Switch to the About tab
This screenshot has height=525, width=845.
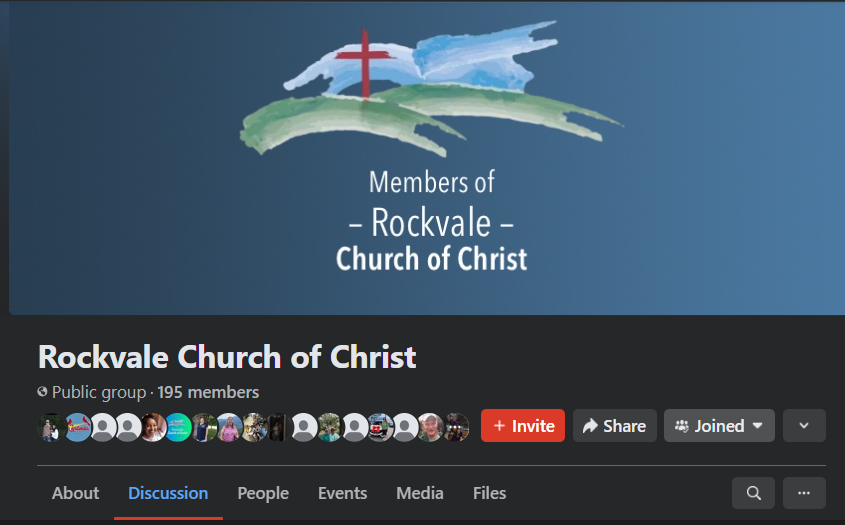coord(75,493)
